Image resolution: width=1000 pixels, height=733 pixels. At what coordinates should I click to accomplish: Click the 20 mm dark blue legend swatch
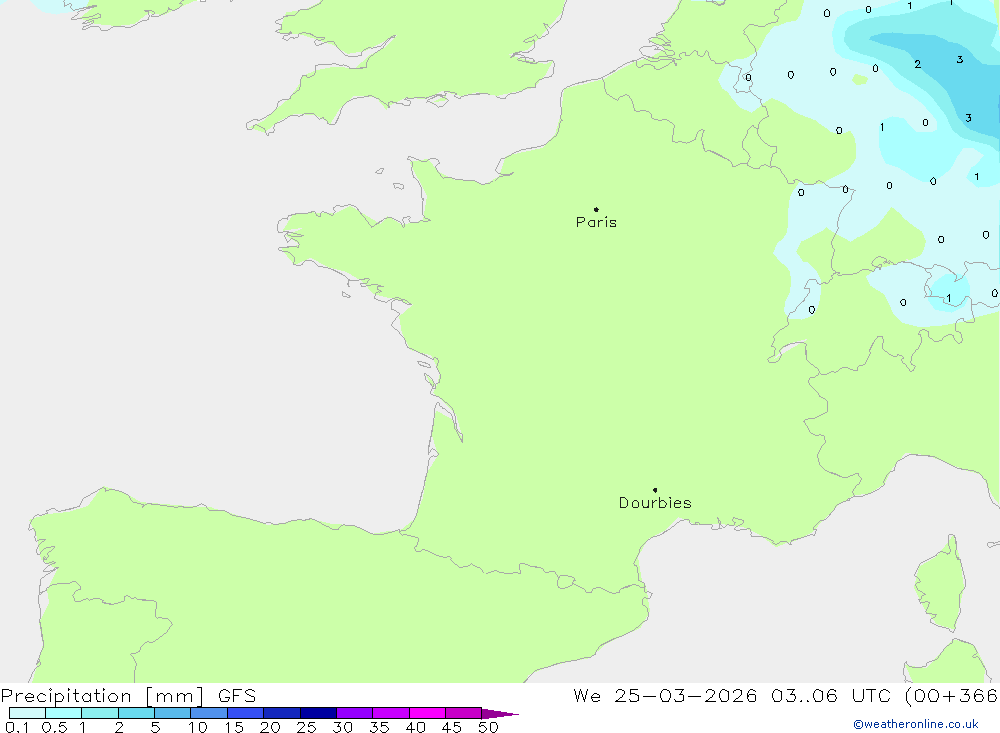(x=281, y=713)
